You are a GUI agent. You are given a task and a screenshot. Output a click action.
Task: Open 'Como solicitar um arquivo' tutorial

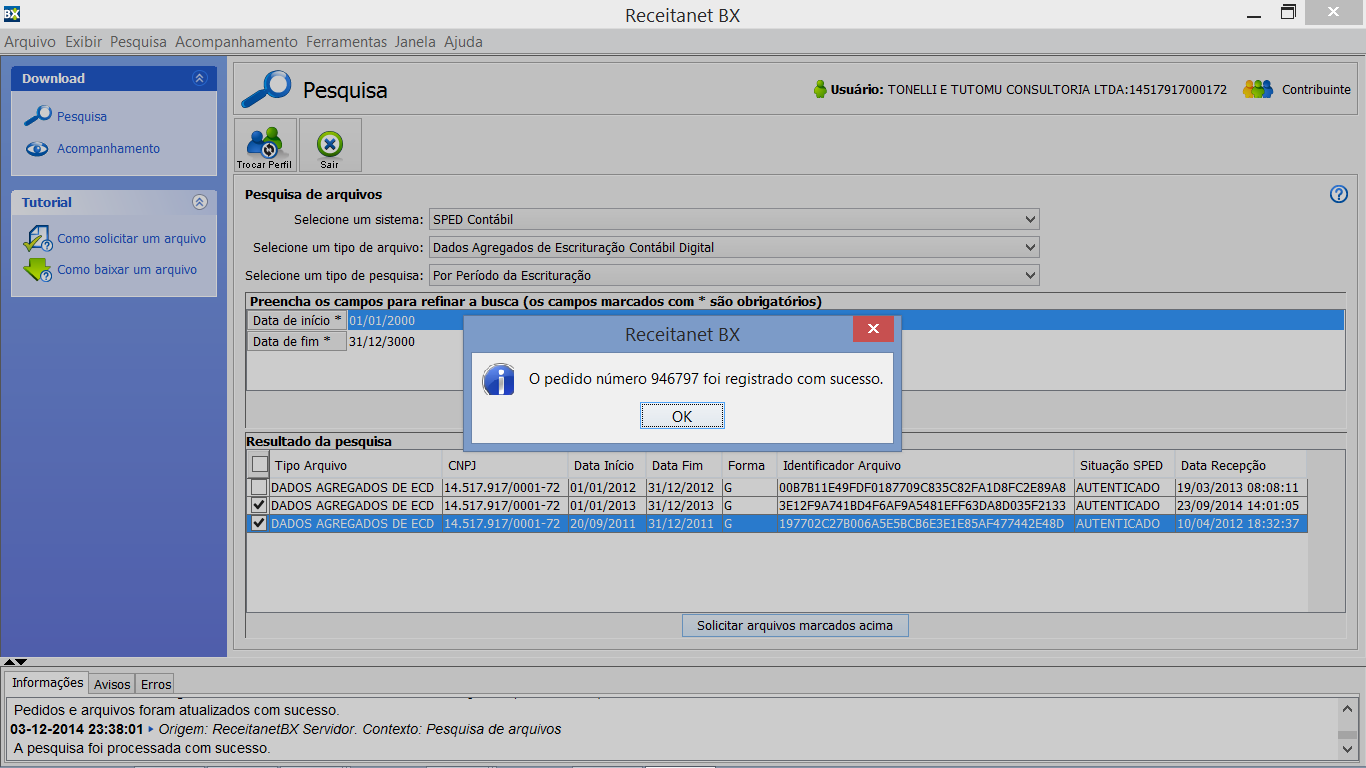click(x=131, y=239)
